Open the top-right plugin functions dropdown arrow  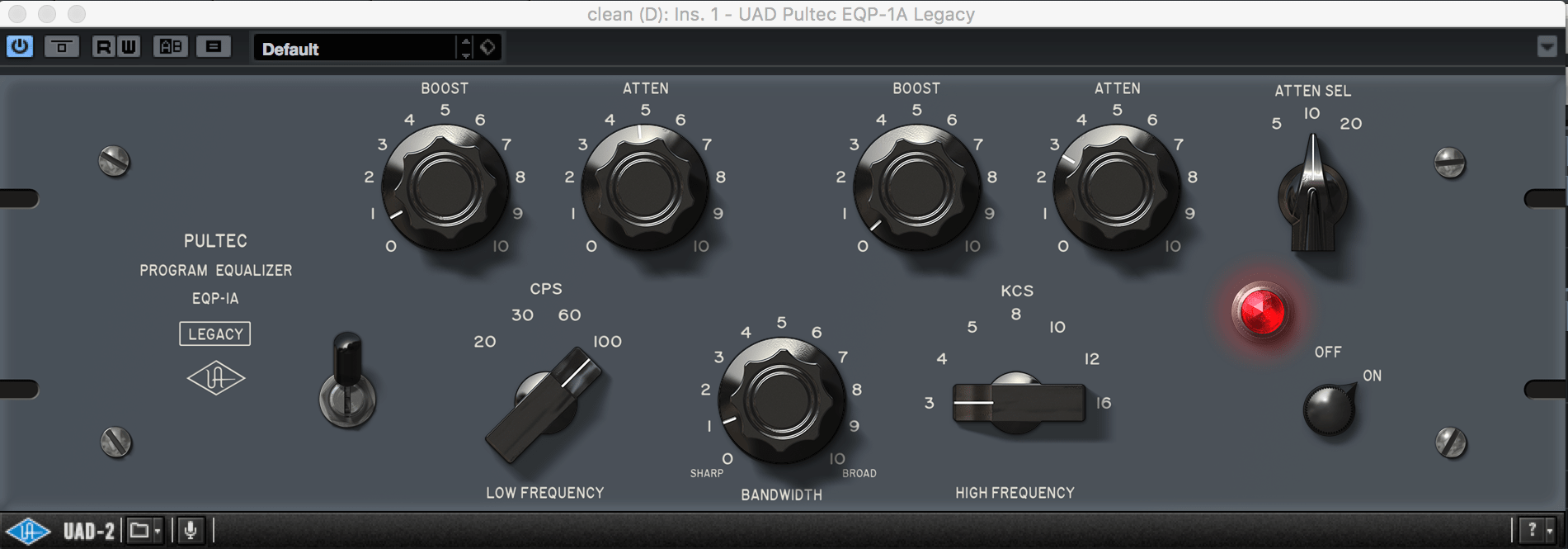click(1547, 47)
